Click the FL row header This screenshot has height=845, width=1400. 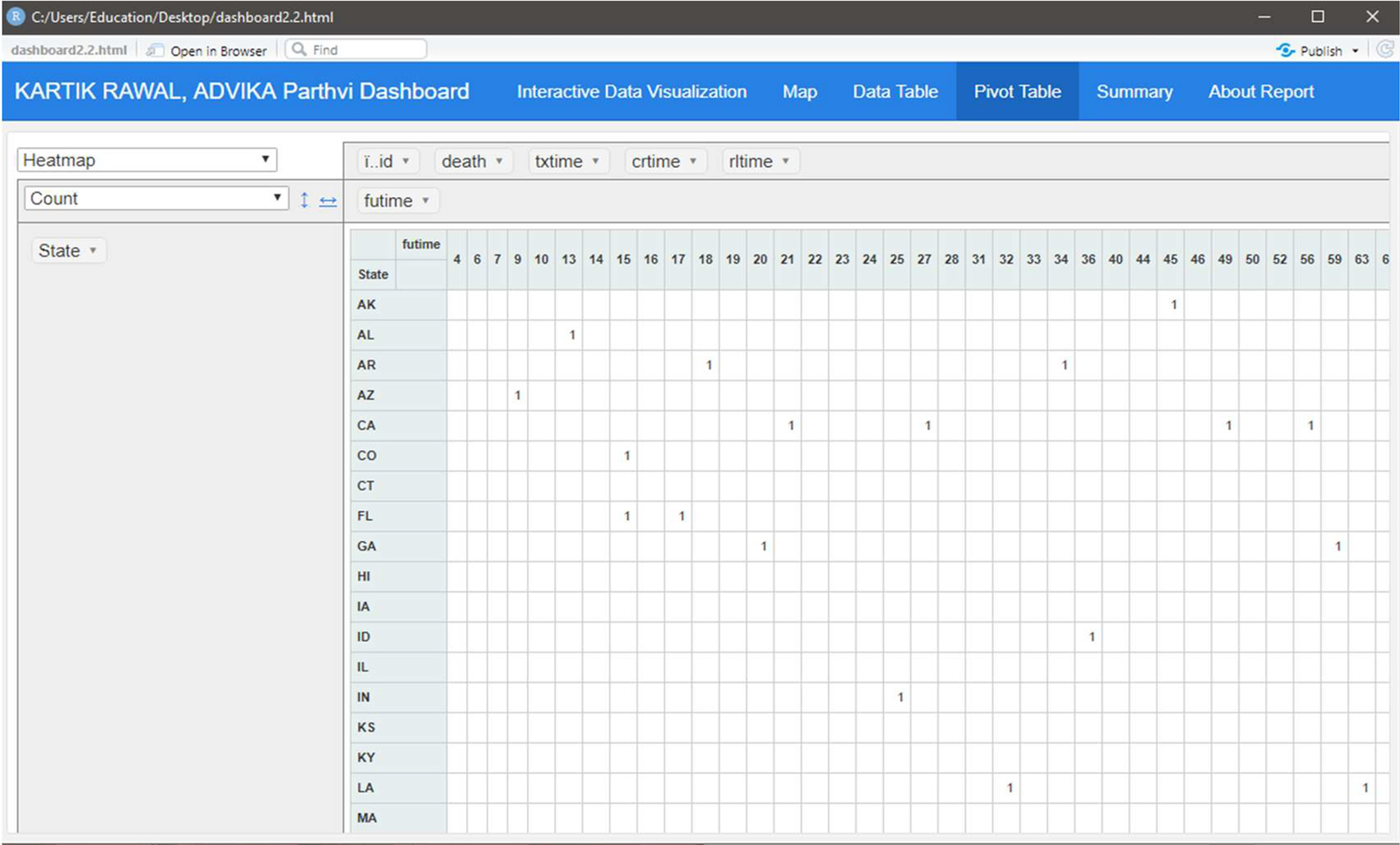point(399,516)
